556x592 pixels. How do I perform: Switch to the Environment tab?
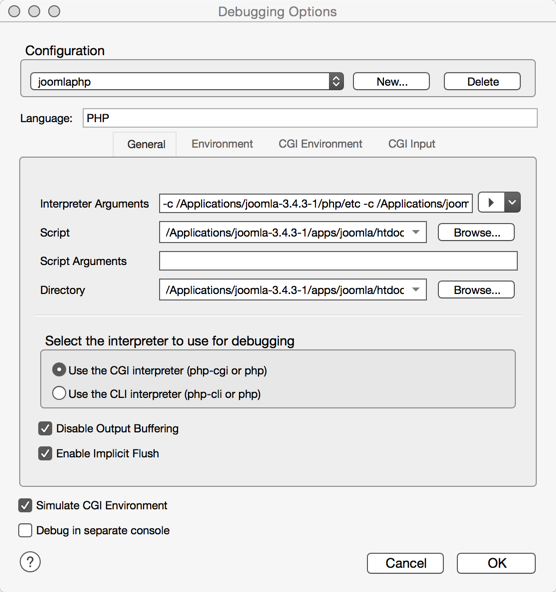222,144
